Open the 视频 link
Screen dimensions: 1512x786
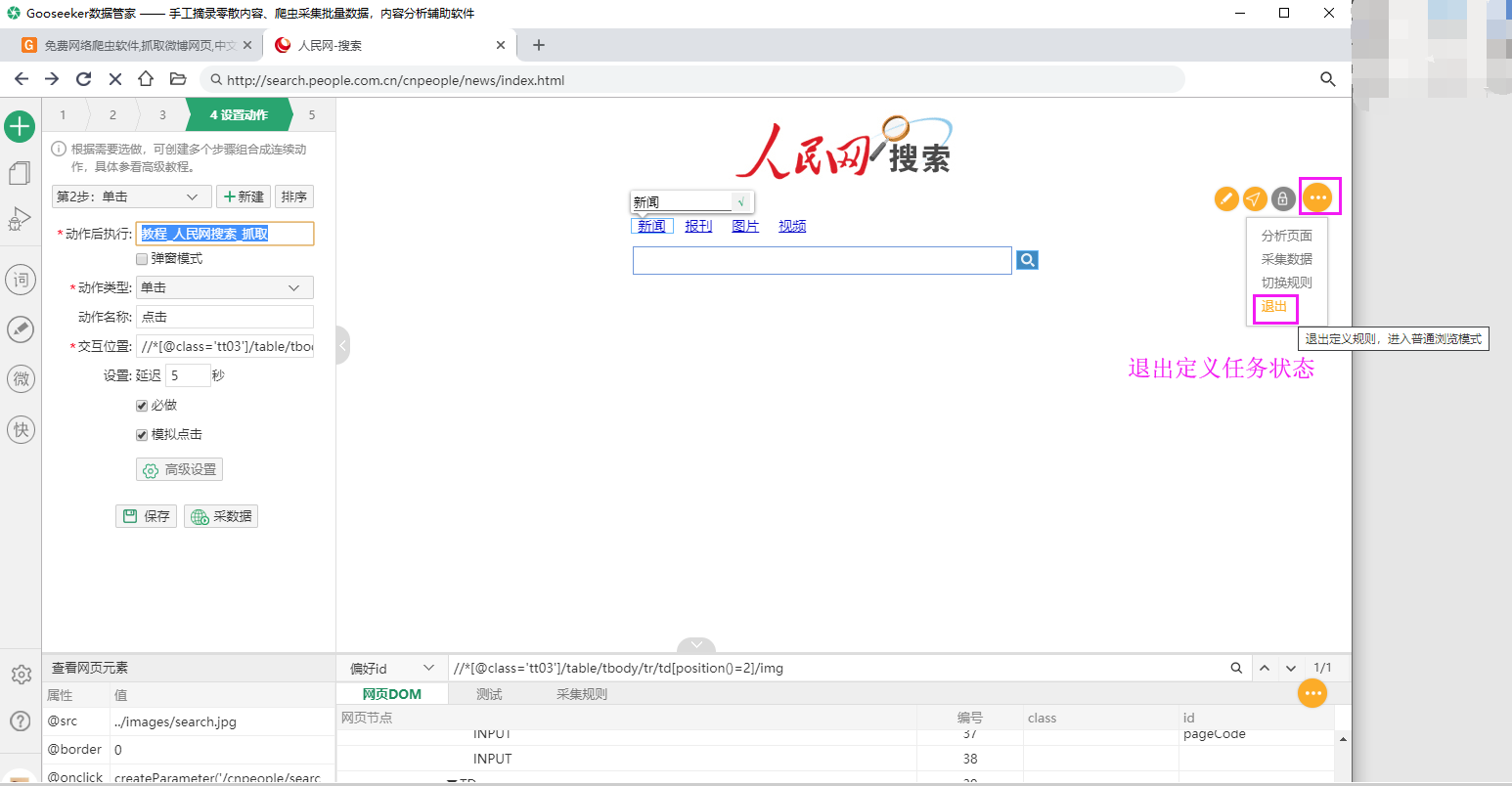click(792, 226)
